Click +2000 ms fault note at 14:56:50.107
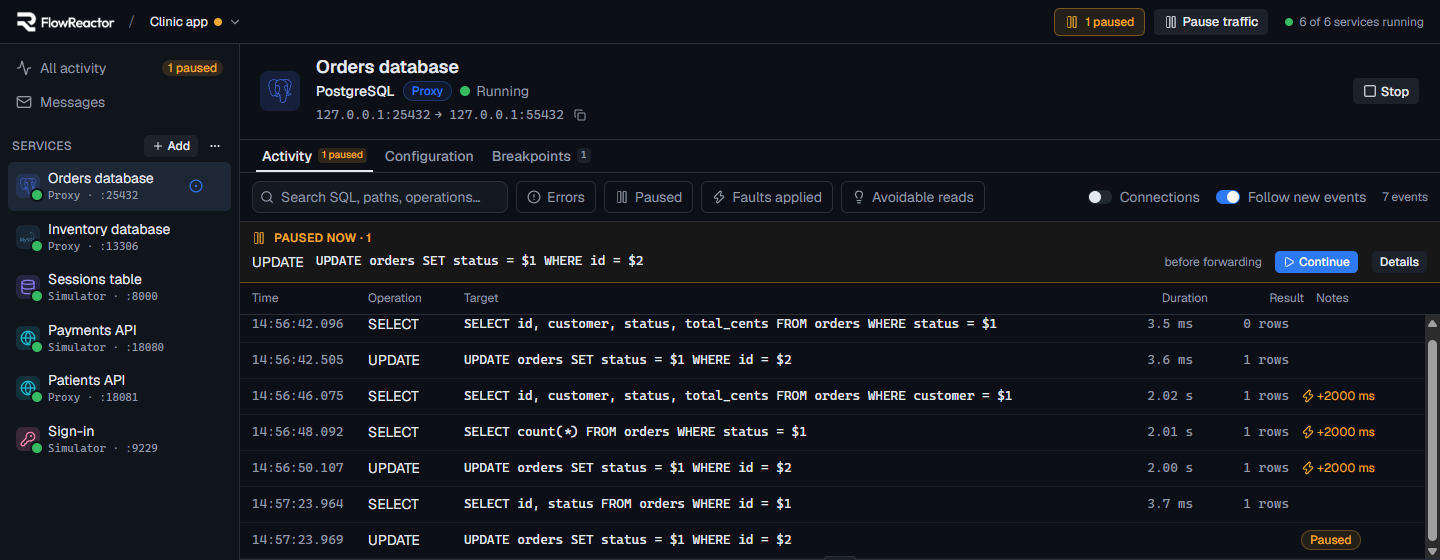 pyautogui.click(x=1338, y=468)
